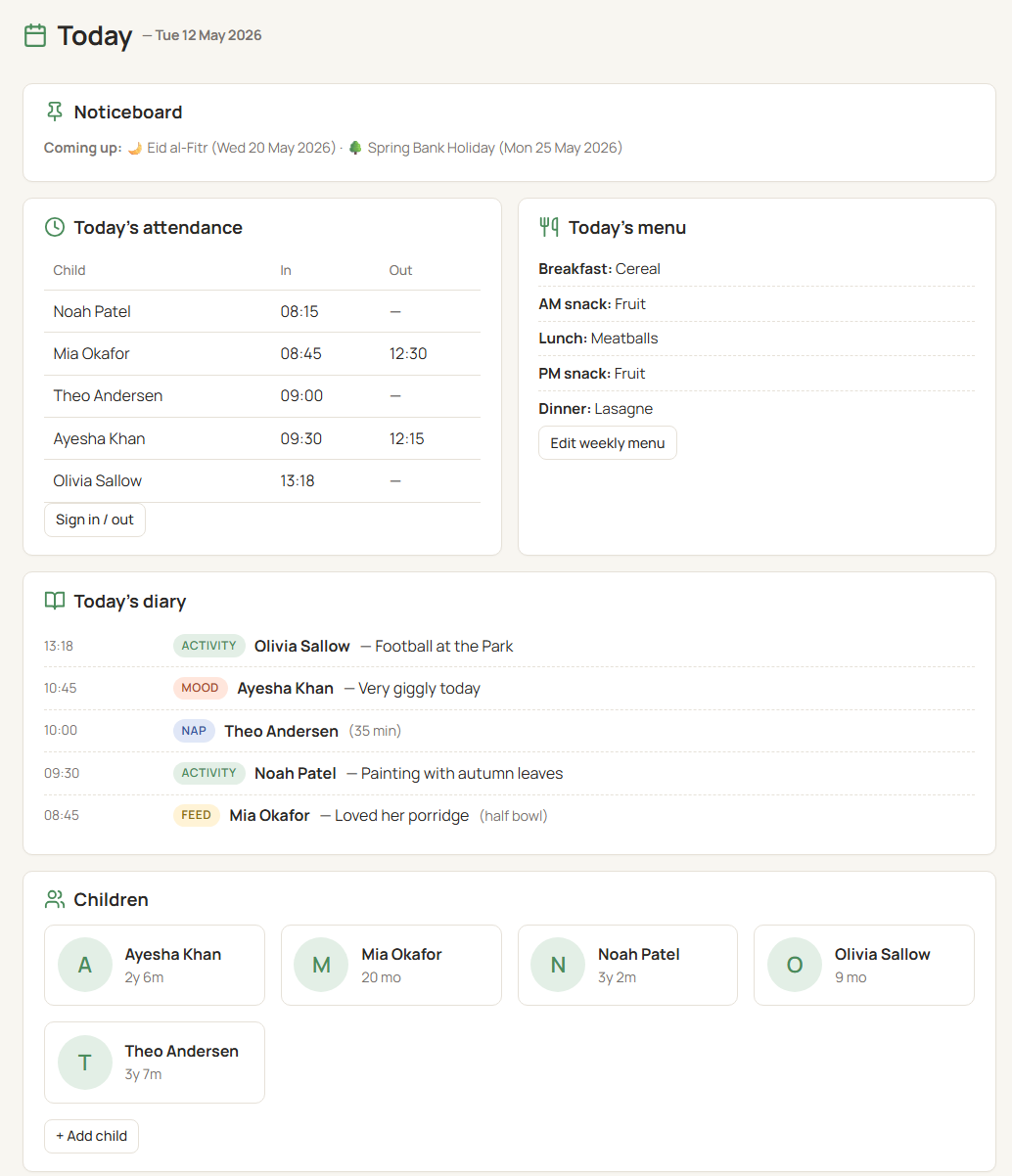Click the 12:15 sign-out time
Image resolution: width=1012 pixels, height=1176 pixels.
click(x=407, y=438)
